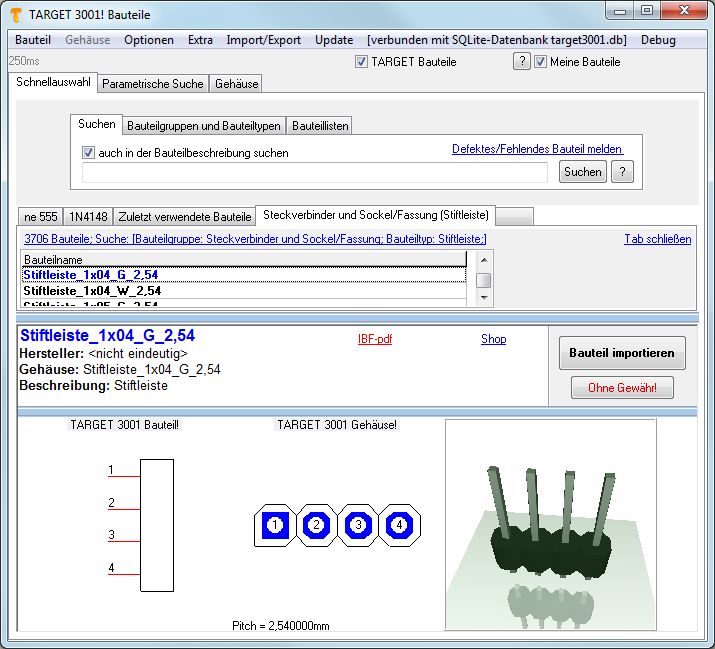Open the Defektes/Fehlendes Bauteil melden link
Viewport: 715px width, 649px height.
click(536, 149)
